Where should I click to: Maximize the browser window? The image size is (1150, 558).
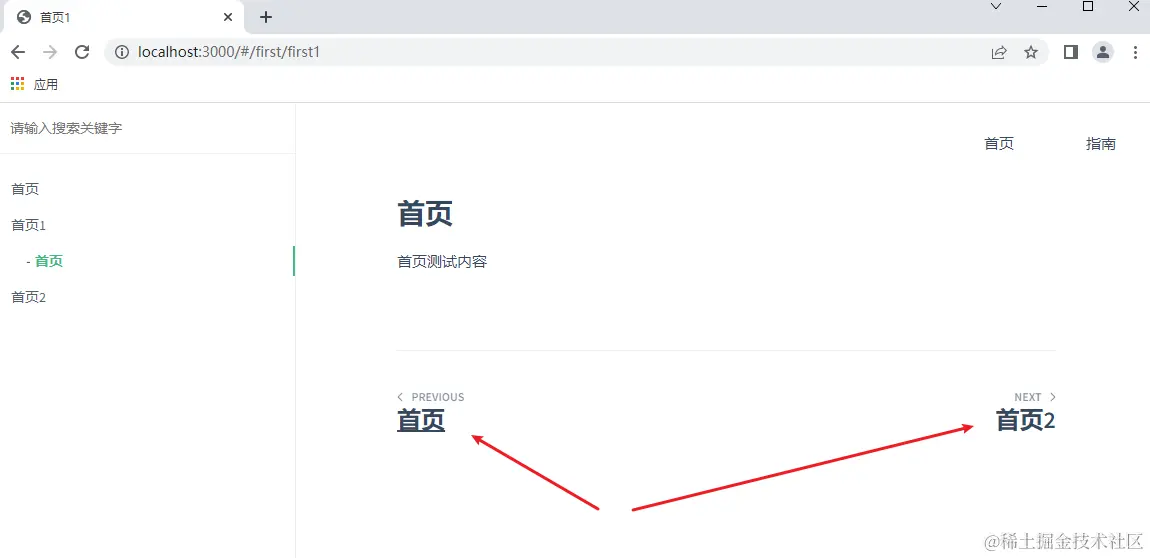[x=1088, y=7]
